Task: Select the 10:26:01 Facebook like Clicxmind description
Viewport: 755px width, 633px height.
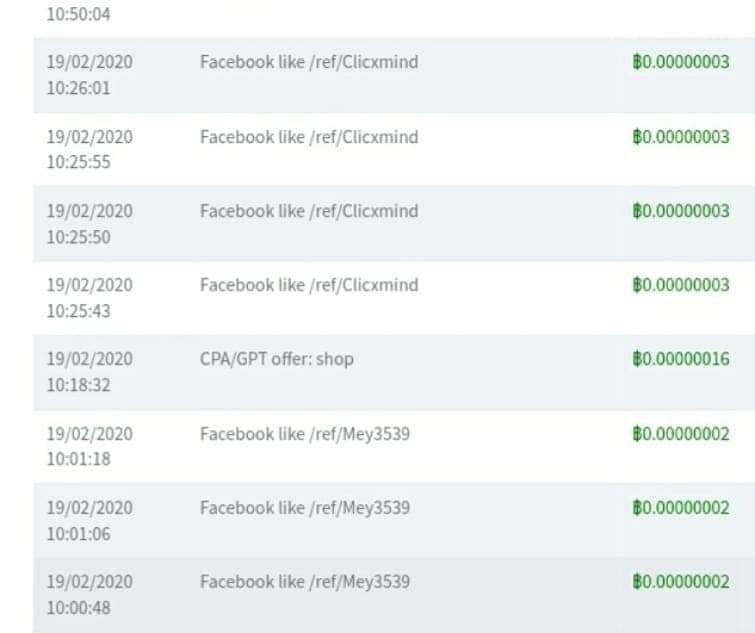Action: point(309,62)
